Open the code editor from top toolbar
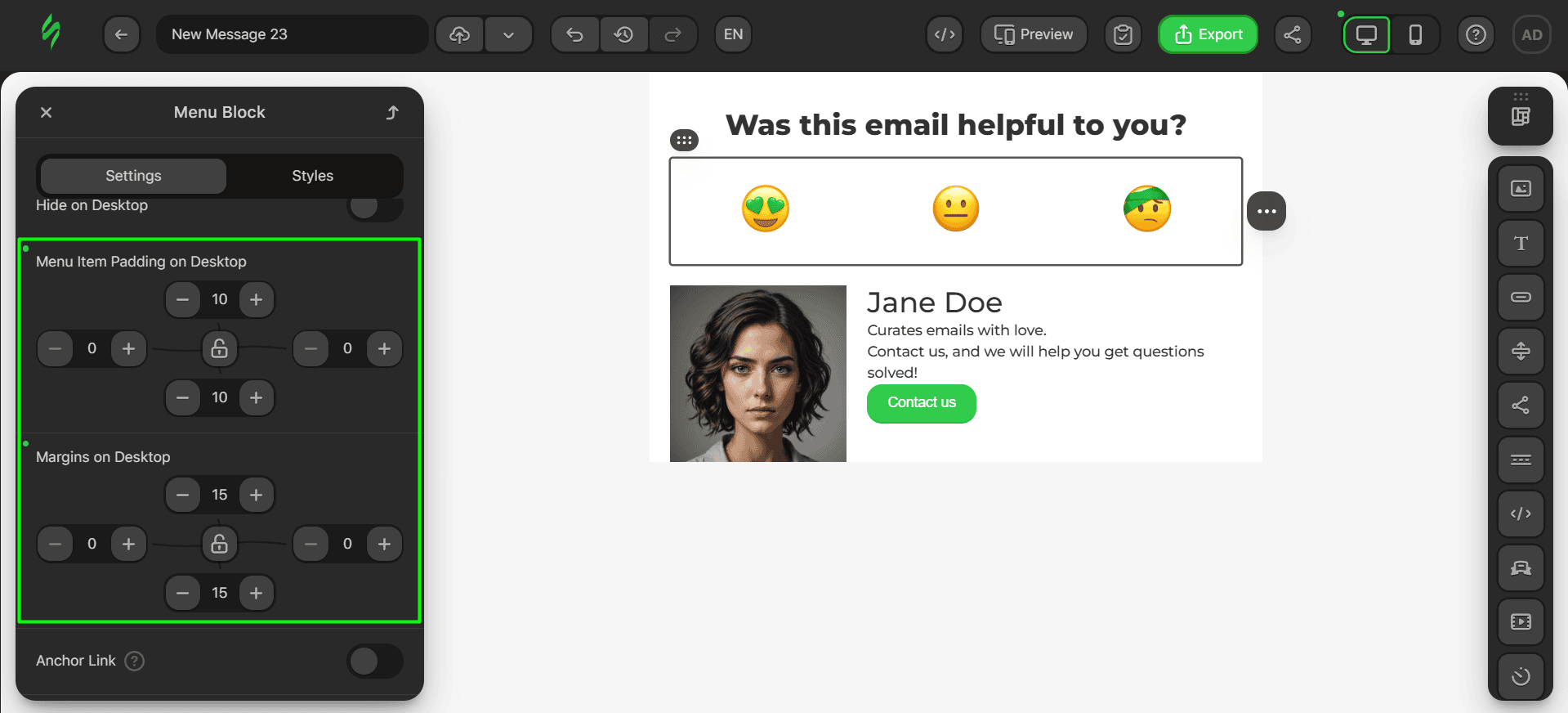This screenshot has height=713, width=1568. tap(945, 34)
